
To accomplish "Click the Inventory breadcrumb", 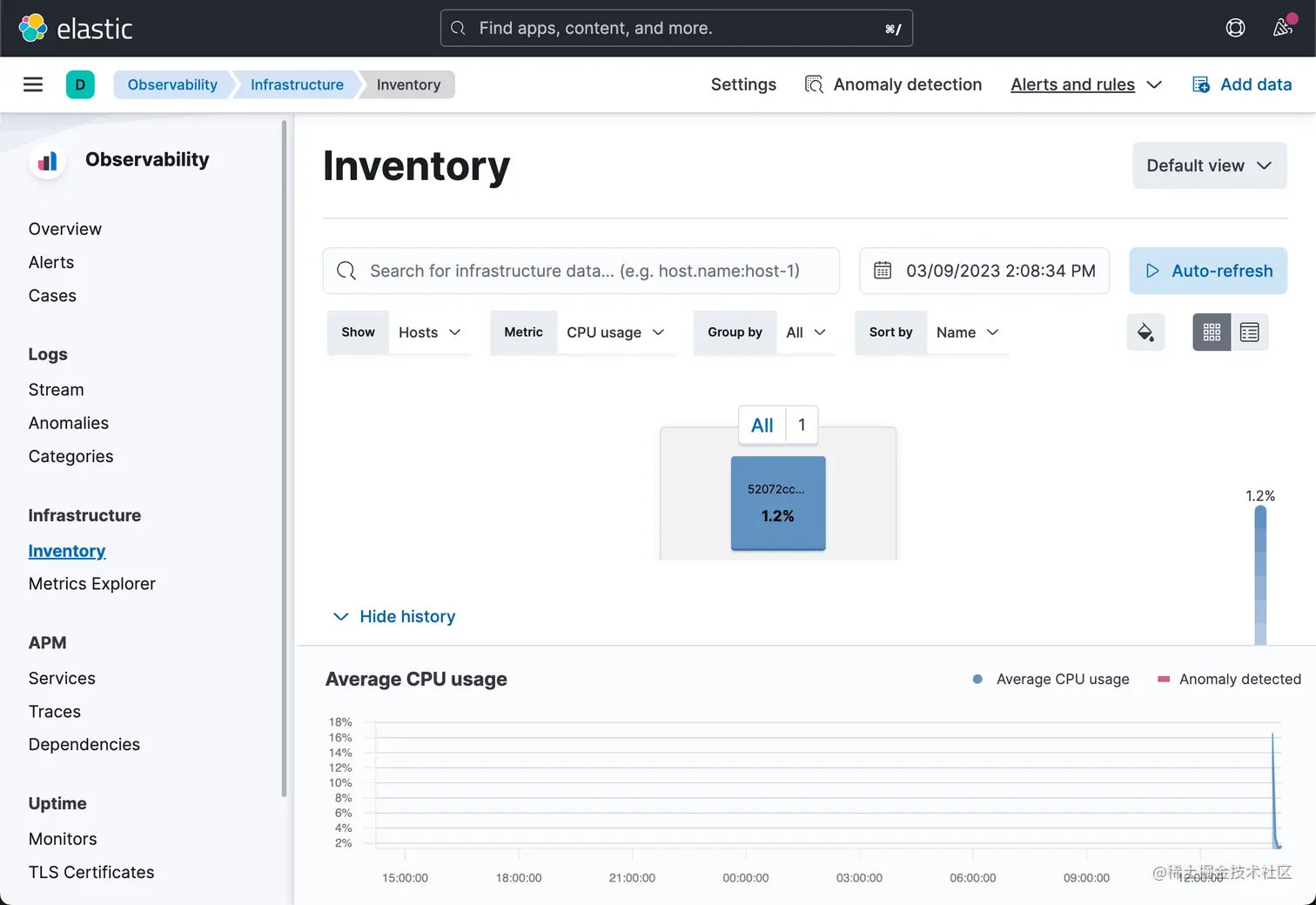I will pyautogui.click(x=408, y=84).
